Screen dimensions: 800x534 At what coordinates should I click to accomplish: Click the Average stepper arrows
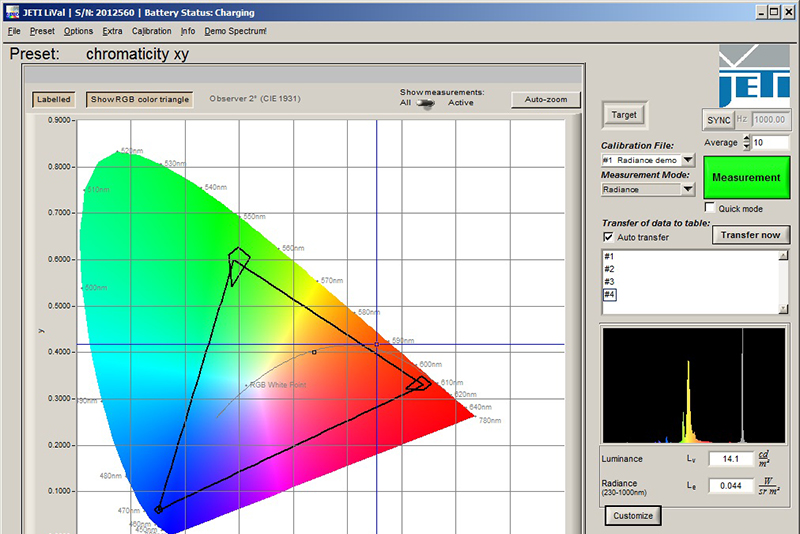coord(746,143)
